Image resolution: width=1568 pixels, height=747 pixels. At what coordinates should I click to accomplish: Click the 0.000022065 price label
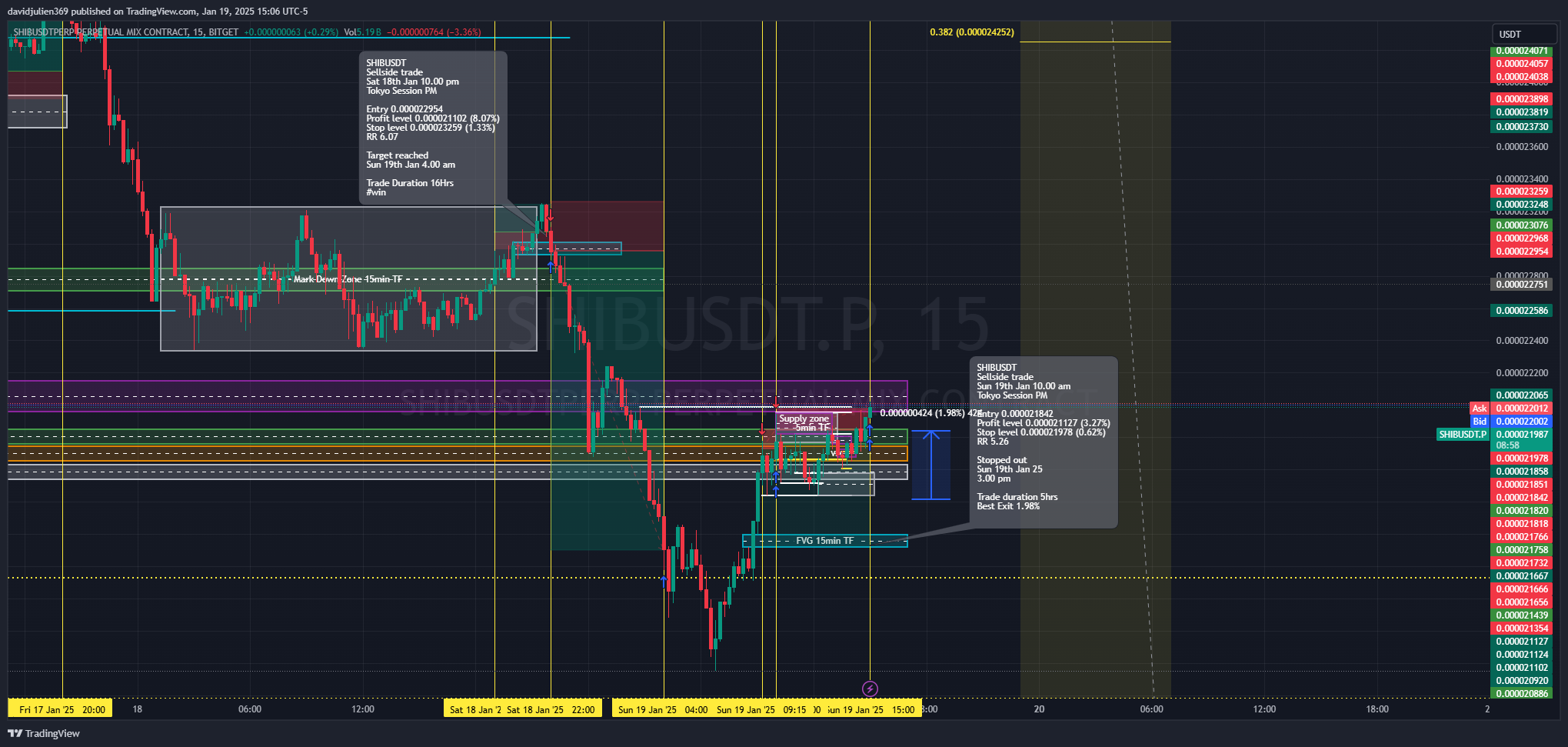(1522, 395)
